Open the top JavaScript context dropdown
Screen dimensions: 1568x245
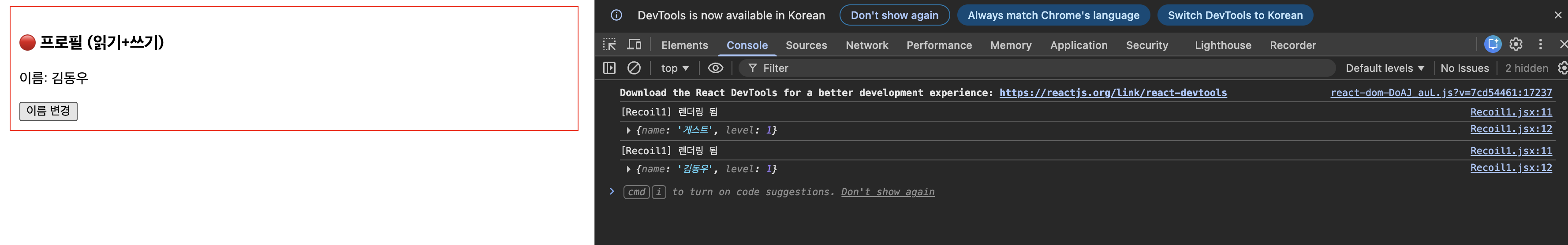point(675,68)
